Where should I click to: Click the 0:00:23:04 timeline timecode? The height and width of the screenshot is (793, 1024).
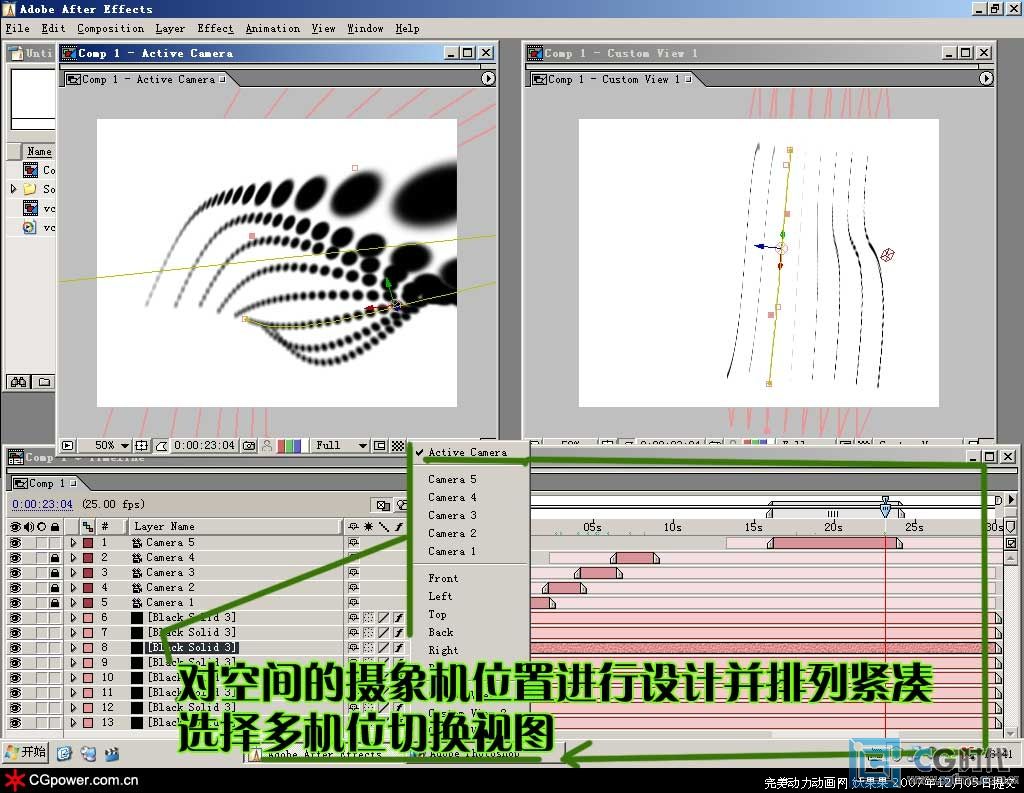(x=42, y=504)
